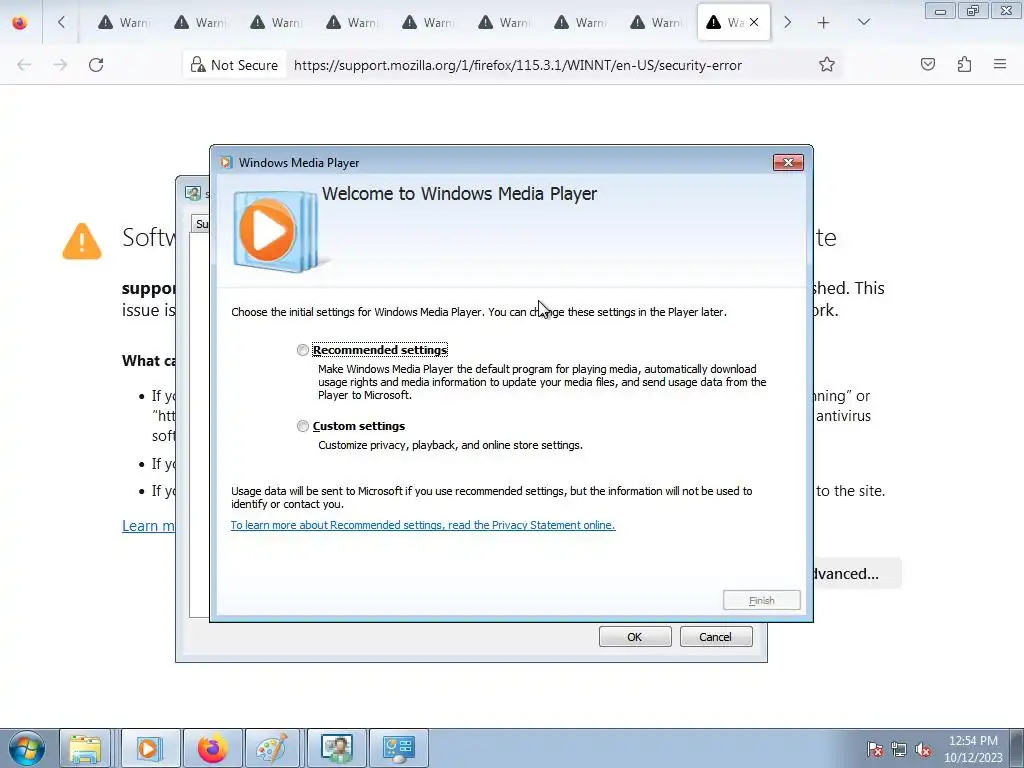Click the network tray icon
This screenshot has height=768, width=1024.
click(x=899, y=749)
